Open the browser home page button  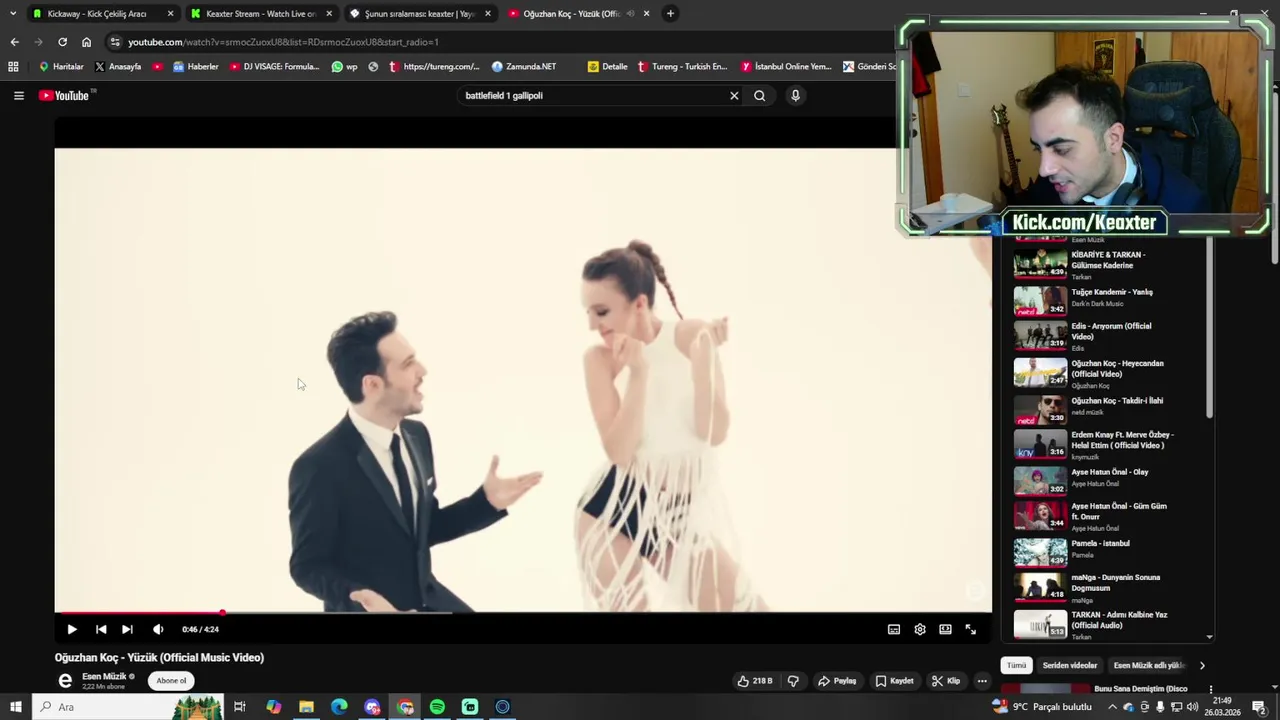coord(86,42)
